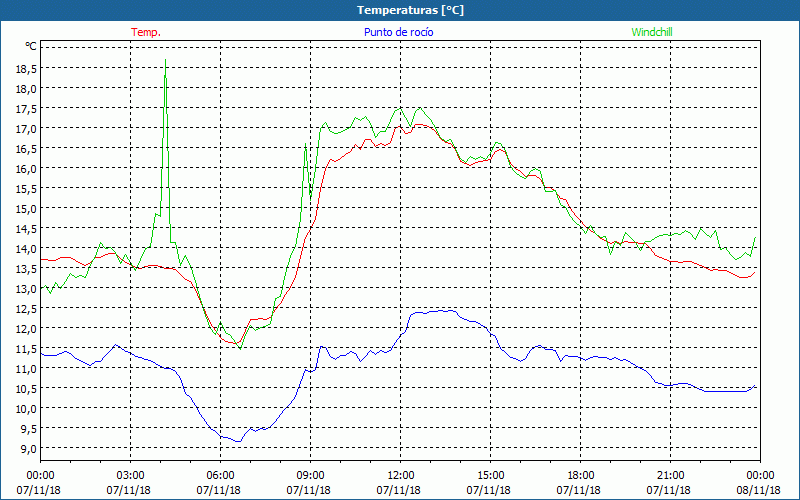Click the 15,0 y-axis value

tap(26, 209)
